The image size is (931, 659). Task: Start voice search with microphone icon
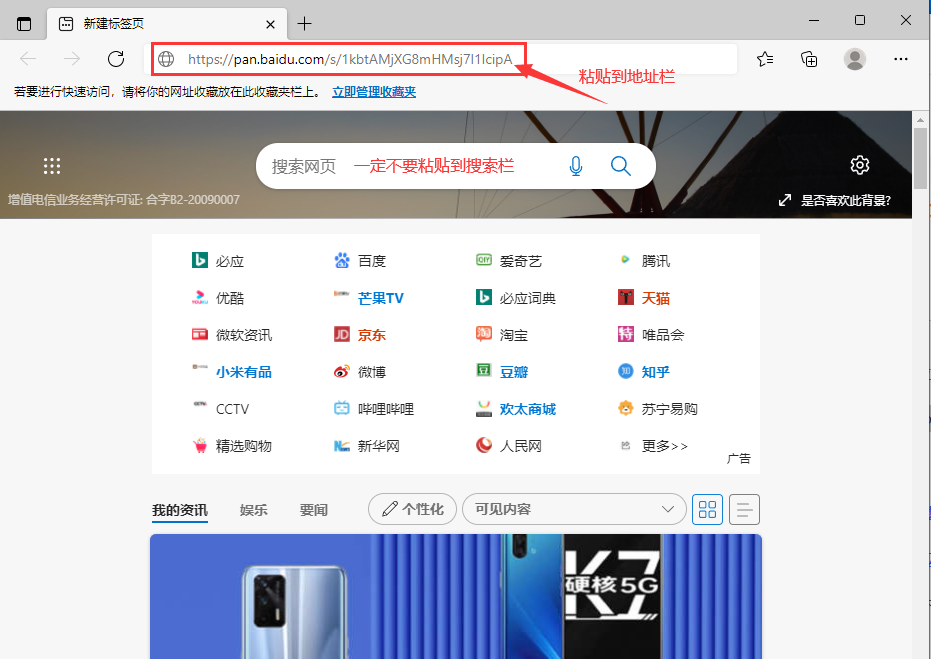(x=575, y=166)
